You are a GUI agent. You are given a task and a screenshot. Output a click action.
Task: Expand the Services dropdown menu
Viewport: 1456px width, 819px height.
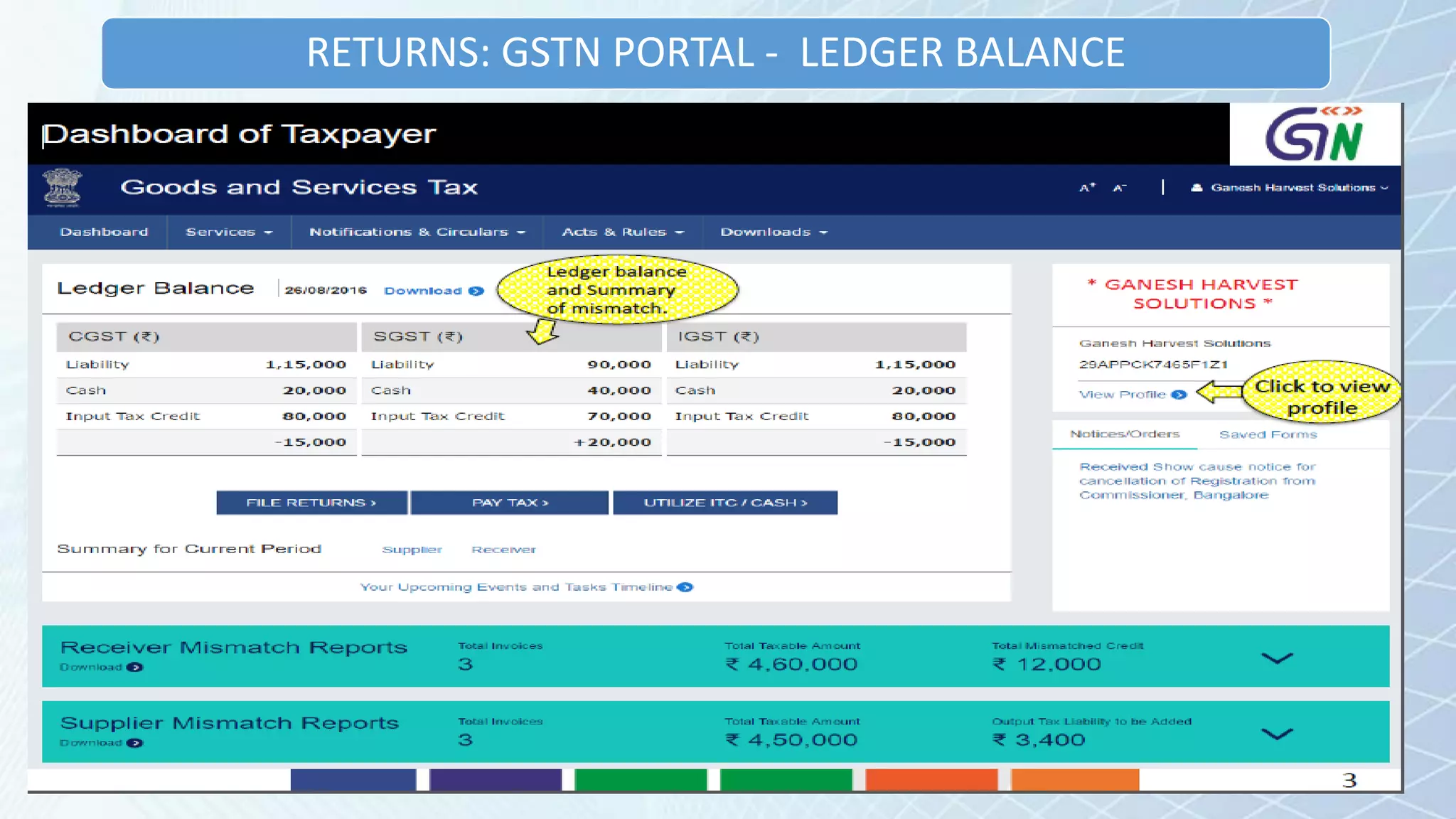click(x=229, y=232)
